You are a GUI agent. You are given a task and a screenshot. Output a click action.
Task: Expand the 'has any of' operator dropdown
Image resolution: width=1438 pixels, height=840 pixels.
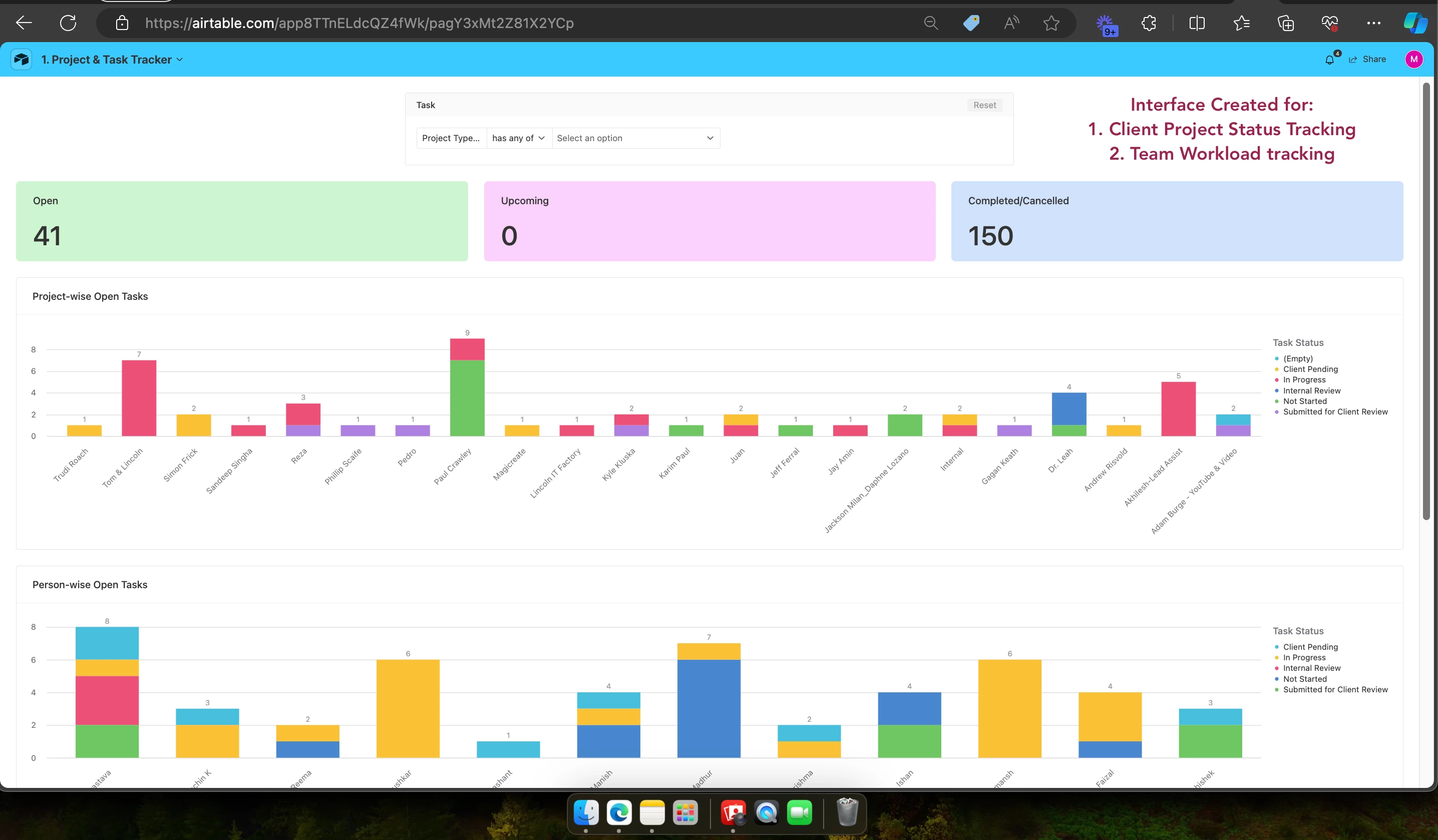(518, 138)
